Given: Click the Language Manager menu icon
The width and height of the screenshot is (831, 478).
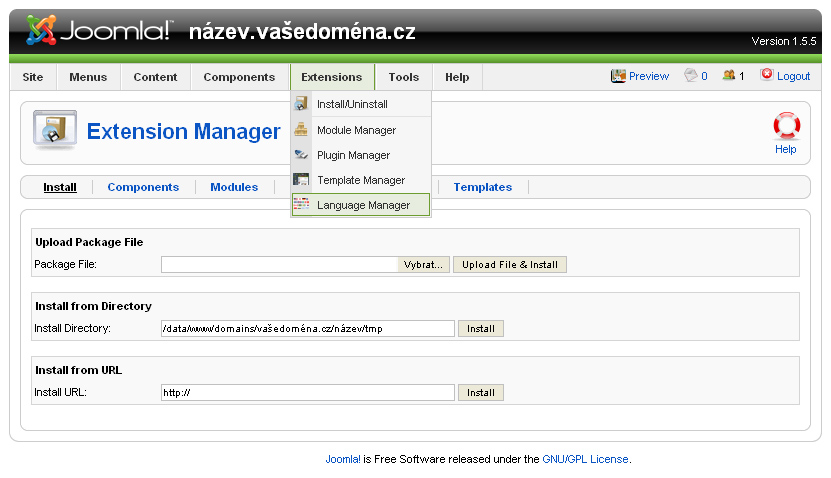Looking at the screenshot, I should pyautogui.click(x=301, y=204).
